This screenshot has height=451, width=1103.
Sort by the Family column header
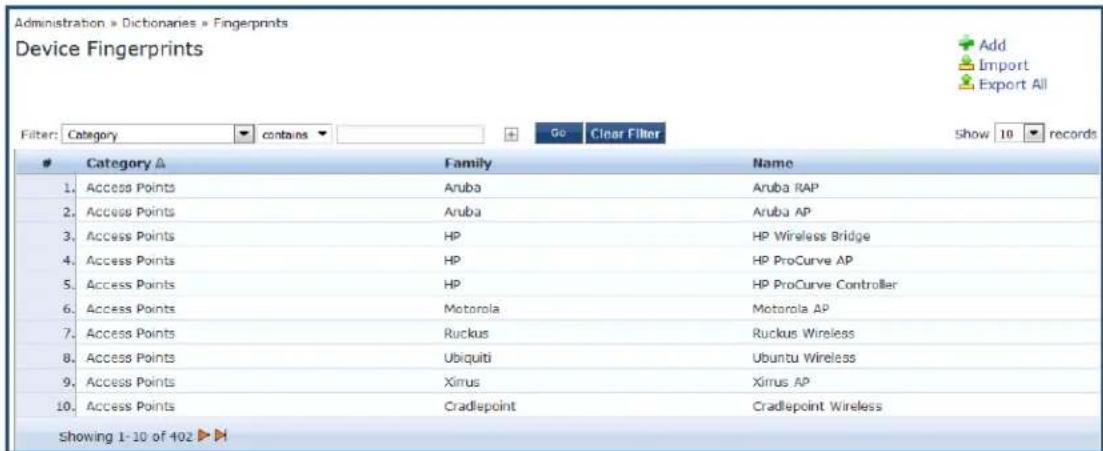pyautogui.click(x=468, y=163)
